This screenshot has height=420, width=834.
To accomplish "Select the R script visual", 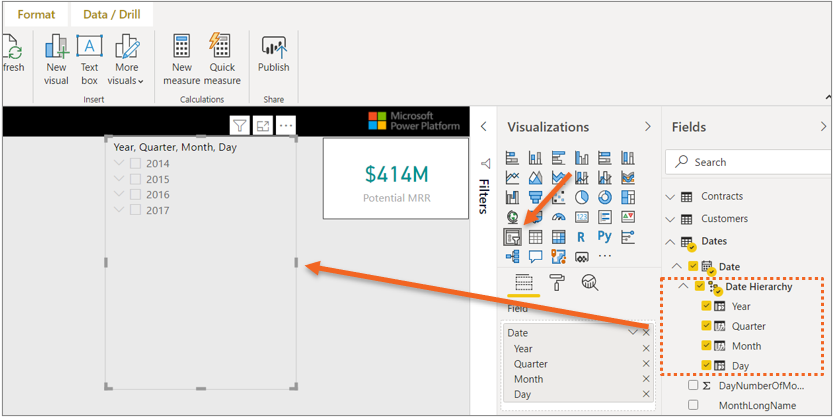I will [582, 237].
